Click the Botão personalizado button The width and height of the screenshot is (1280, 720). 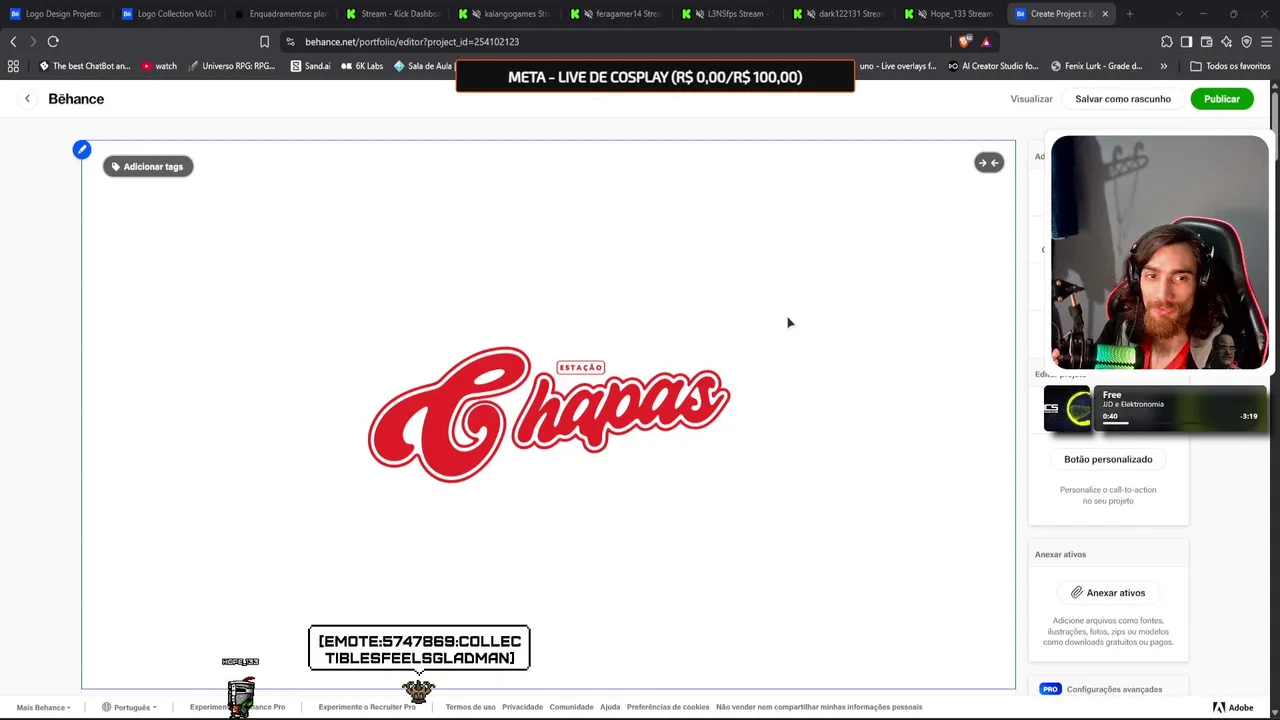pos(1108,459)
